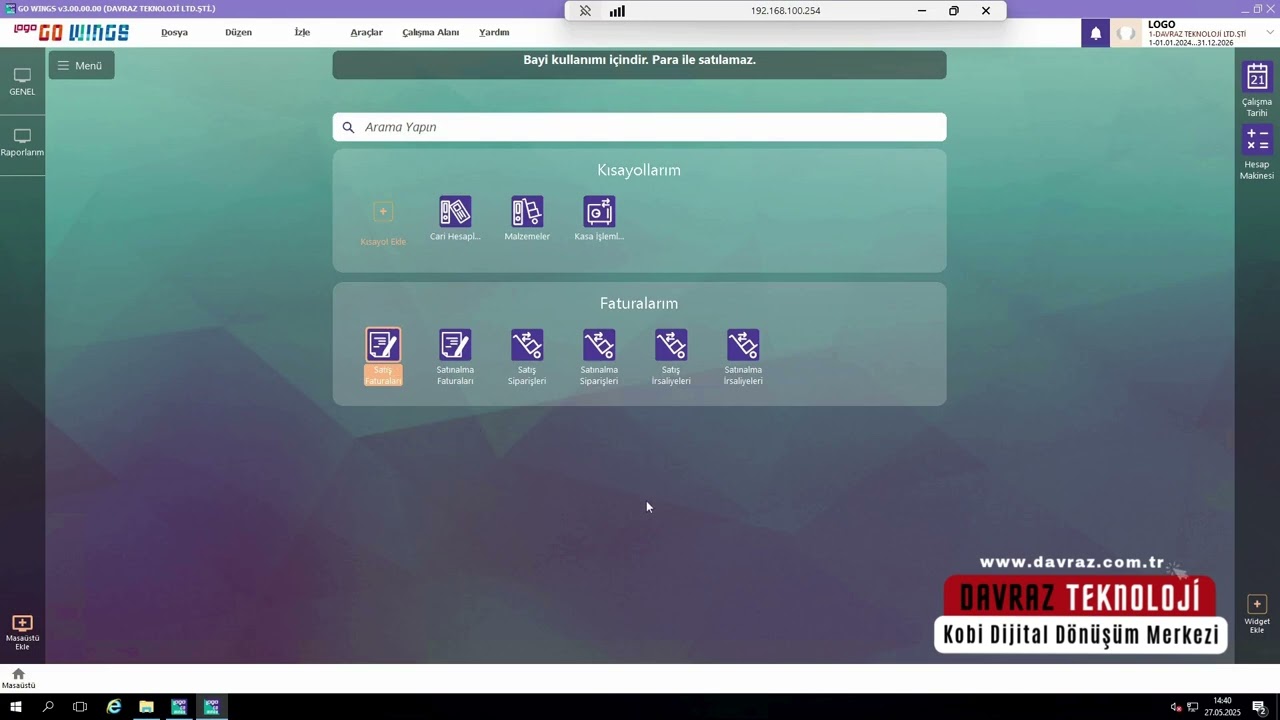Viewport: 1280px width, 720px height.
Task: Open Satınalma Siparişleri icon
Action: [x=599, y=345]
